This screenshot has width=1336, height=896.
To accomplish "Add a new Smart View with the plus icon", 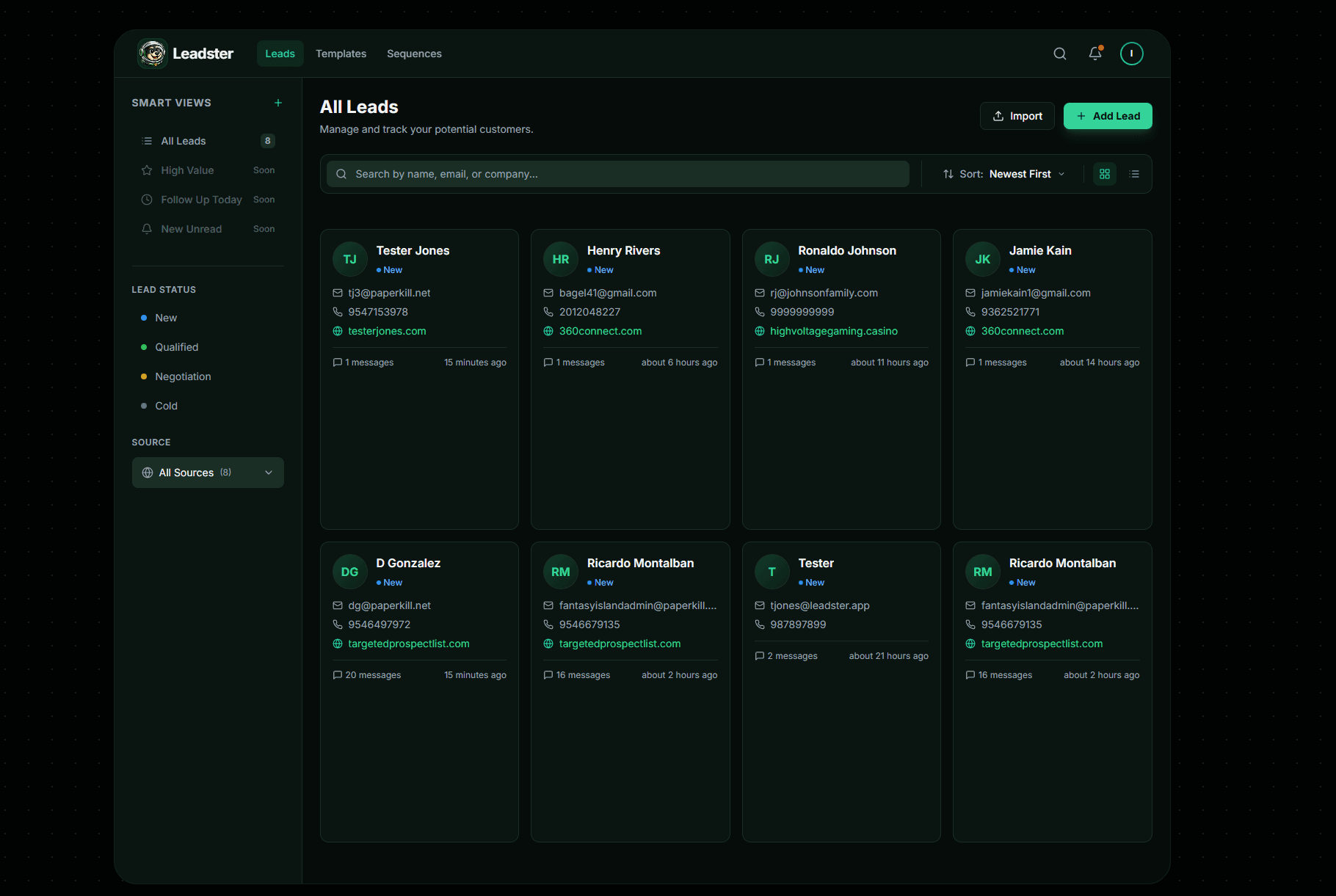I will click(x=278, y=103).
